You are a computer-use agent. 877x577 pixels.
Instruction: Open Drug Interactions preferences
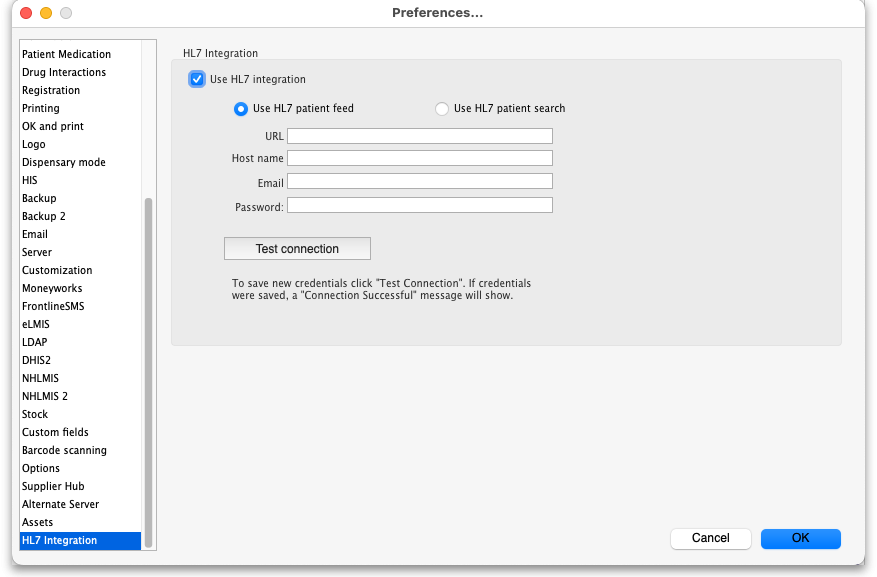[x=64, y=72]
